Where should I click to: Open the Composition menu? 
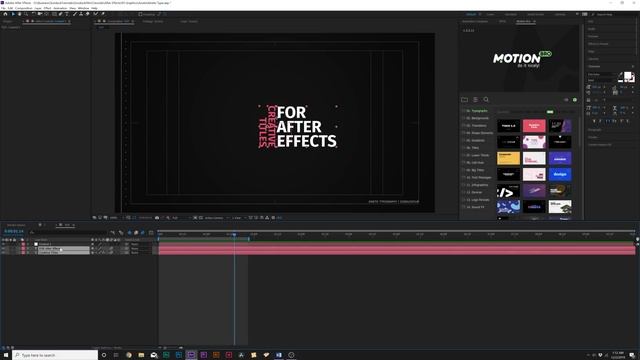pyautogui.click(x=24, y=8)
